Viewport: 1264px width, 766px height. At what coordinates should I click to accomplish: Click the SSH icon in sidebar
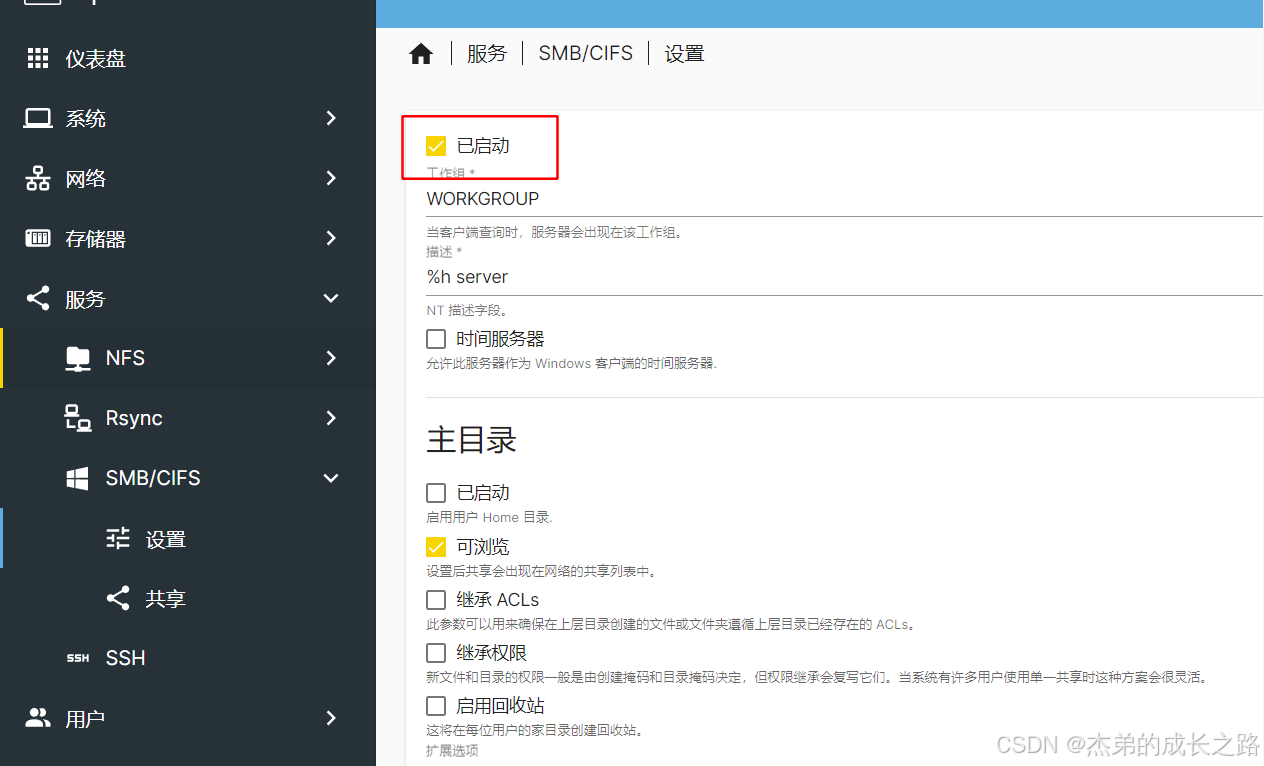(78, 658)
